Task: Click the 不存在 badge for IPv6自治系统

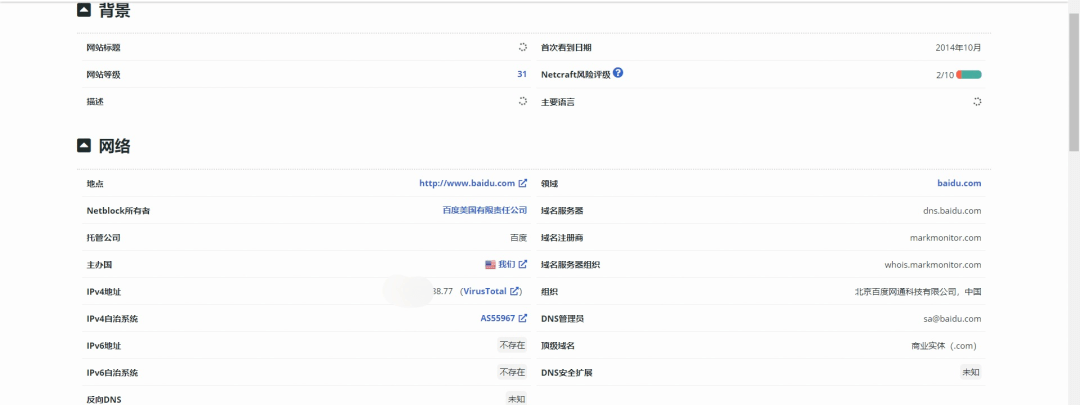Action: tap(512, 372)
